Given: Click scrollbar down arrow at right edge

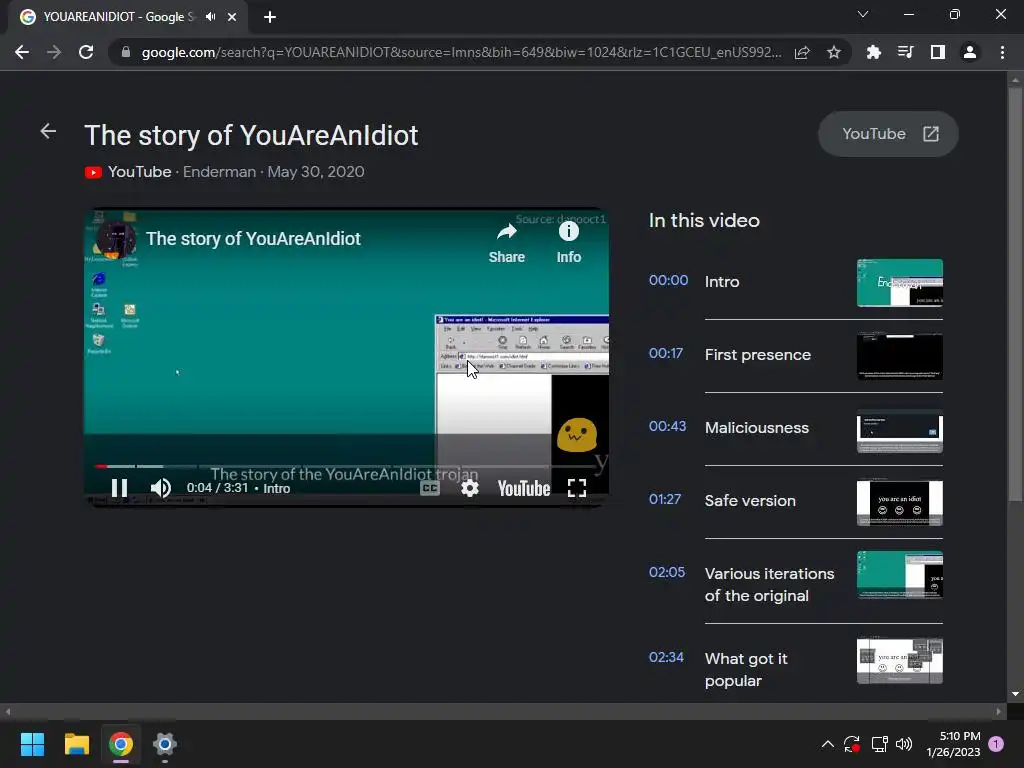Looking at the screenshot, I should click(x=1015, y=694).
